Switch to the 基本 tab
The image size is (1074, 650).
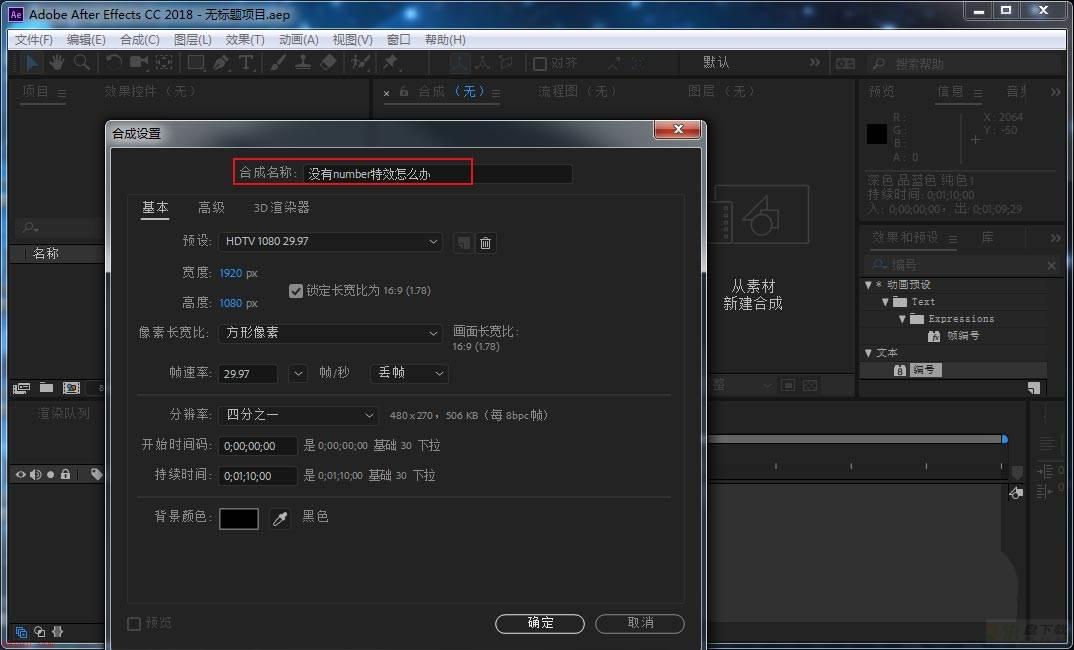(x=155, y=208)
